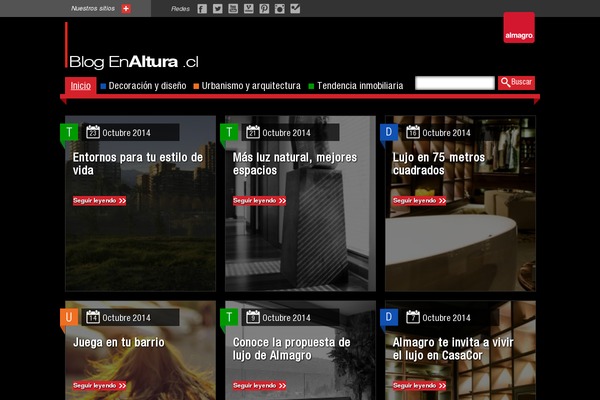Click orange U badge on Juega en tu barrio card
Screen dimensions: 600x400
[69, 317]
